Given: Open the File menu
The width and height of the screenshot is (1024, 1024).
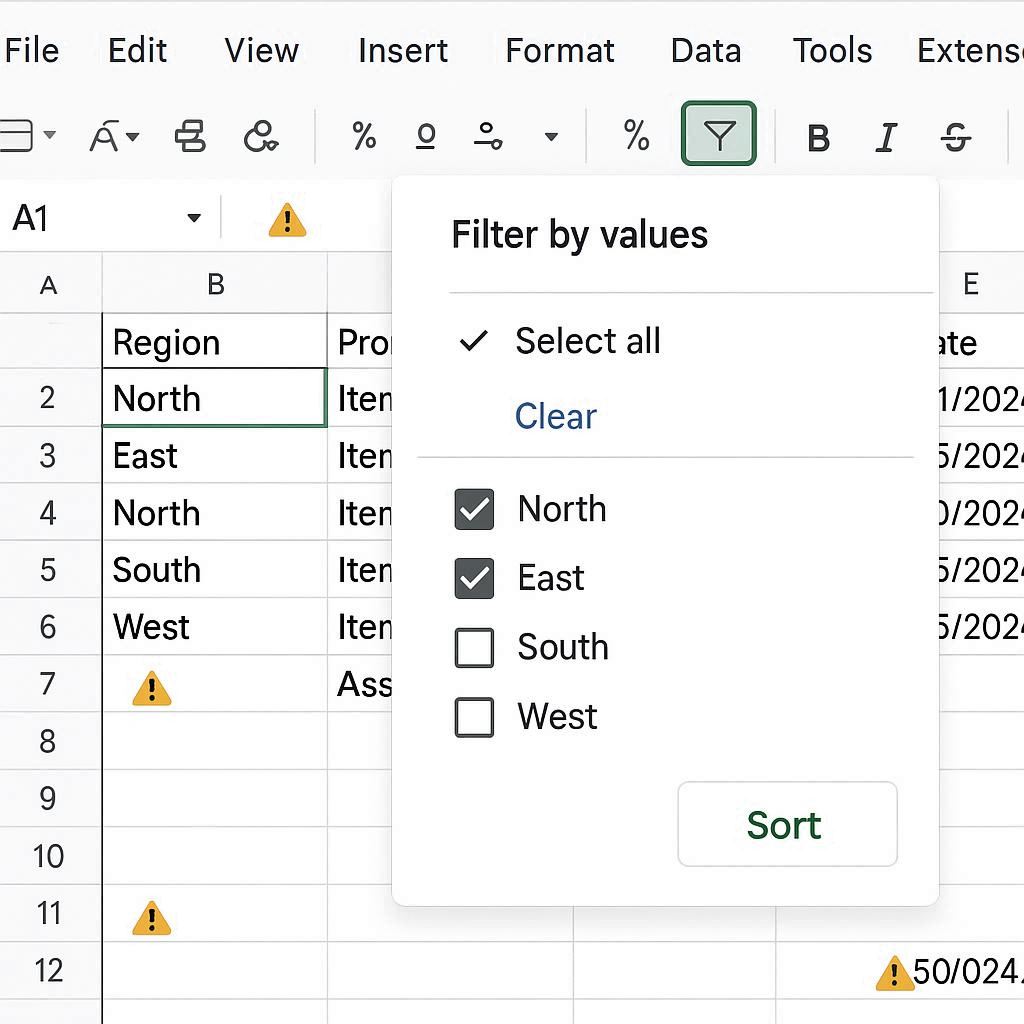Looking at the screenshot, I should tap(31, 51).
